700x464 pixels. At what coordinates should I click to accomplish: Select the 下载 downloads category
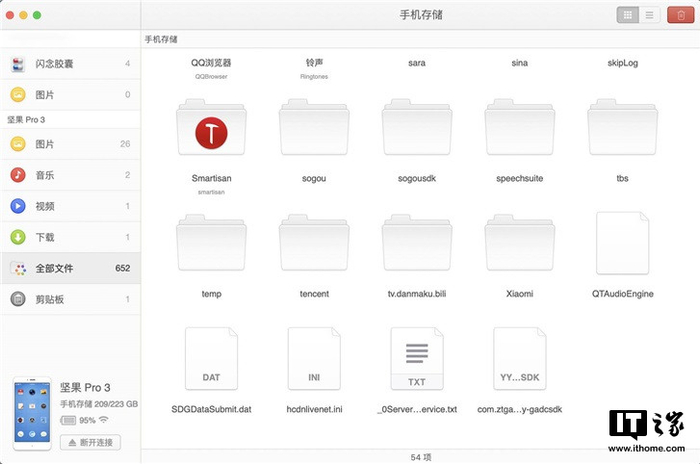[71, 237]
